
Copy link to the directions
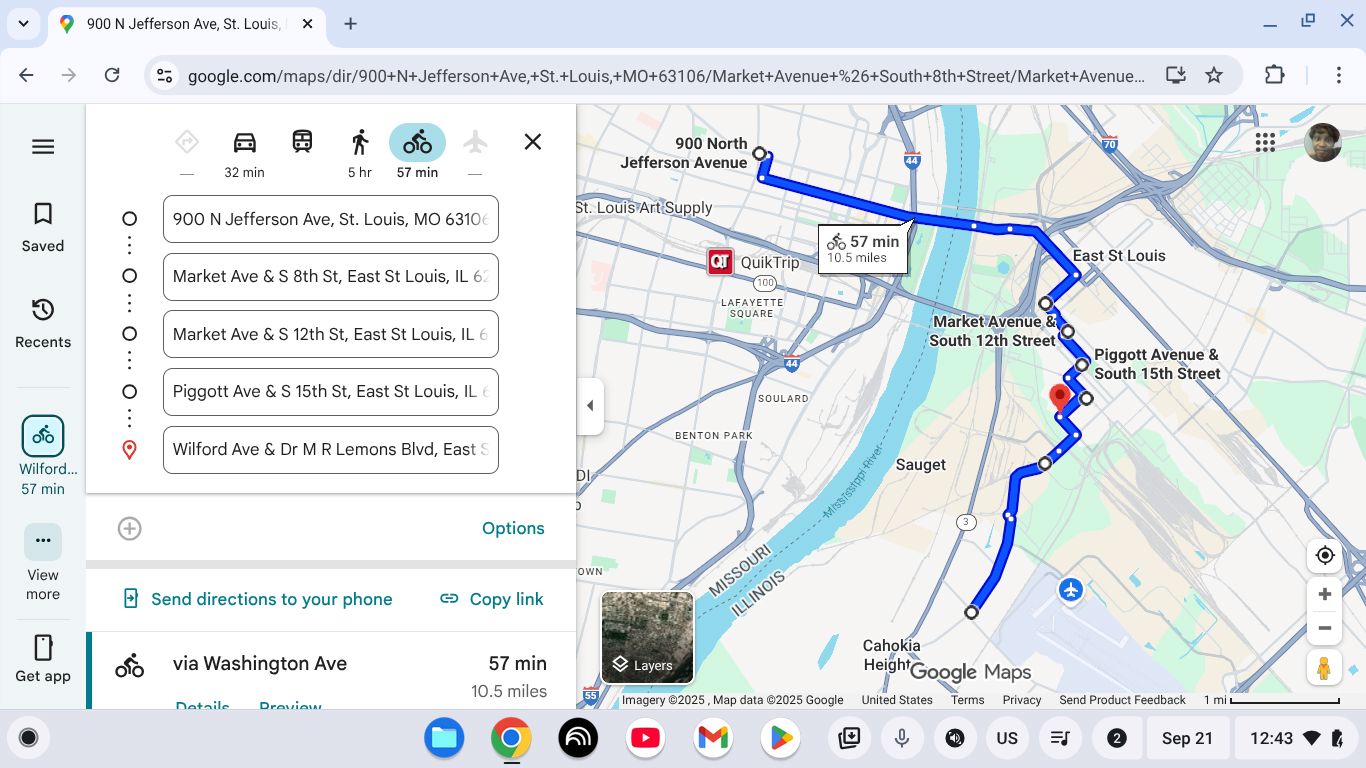pyautogui.click(x=492, y=599)
